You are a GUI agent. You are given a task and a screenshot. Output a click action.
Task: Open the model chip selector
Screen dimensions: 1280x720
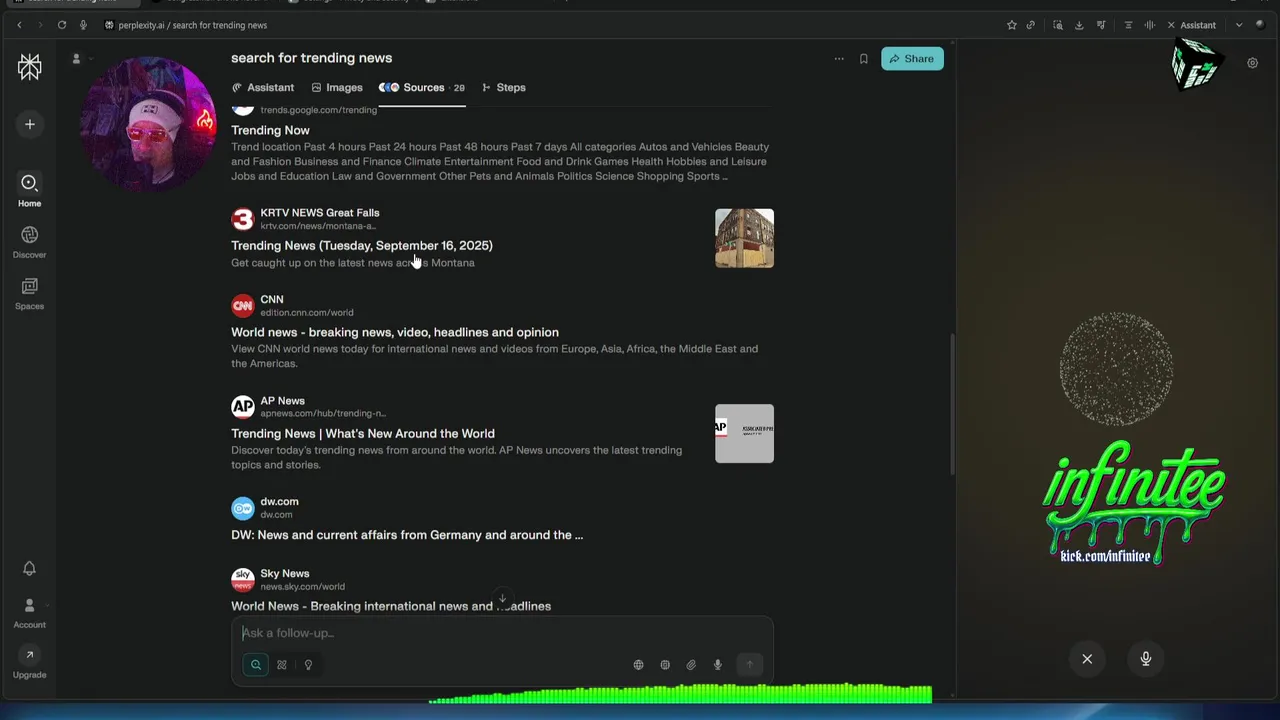[x=665, y=665]
